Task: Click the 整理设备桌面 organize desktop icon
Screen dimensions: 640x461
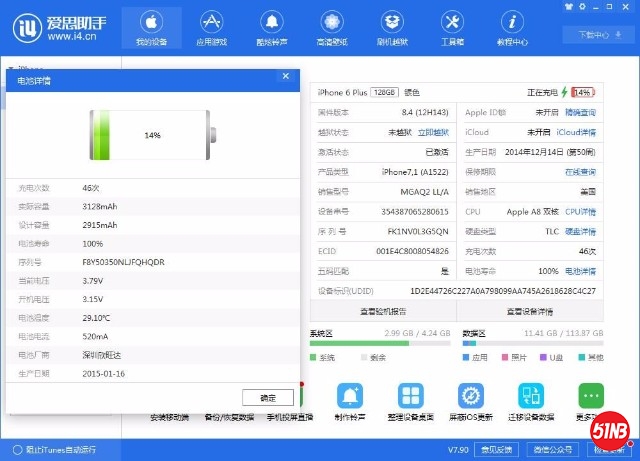Action: (411, 396)
